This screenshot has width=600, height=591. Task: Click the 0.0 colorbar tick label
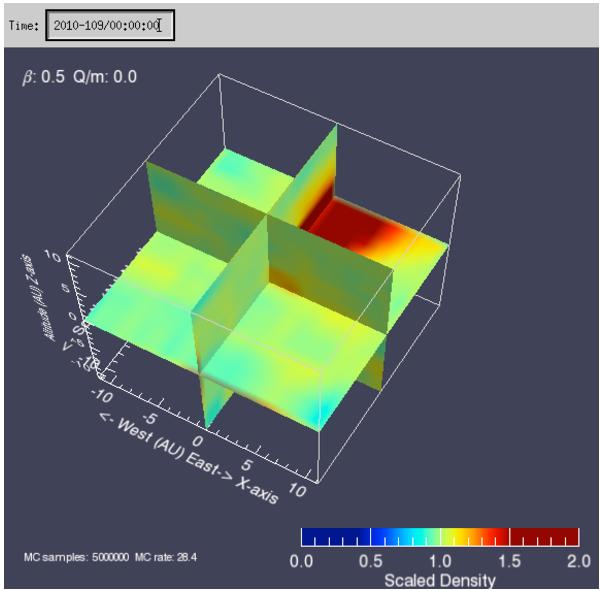click(x=302, y=561)
